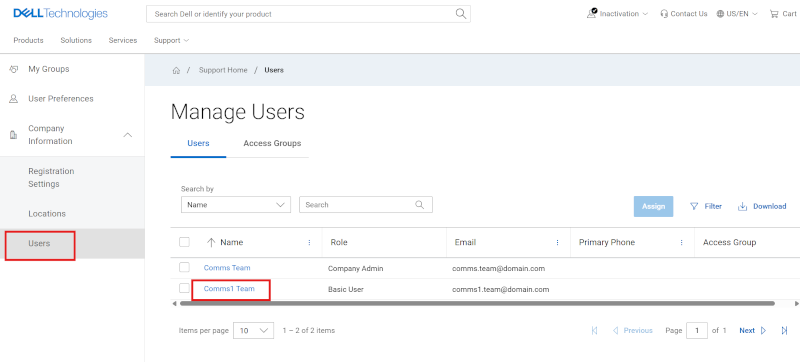
Task: Open the Inactivation dropdown chevron
Action: point(645,14)
